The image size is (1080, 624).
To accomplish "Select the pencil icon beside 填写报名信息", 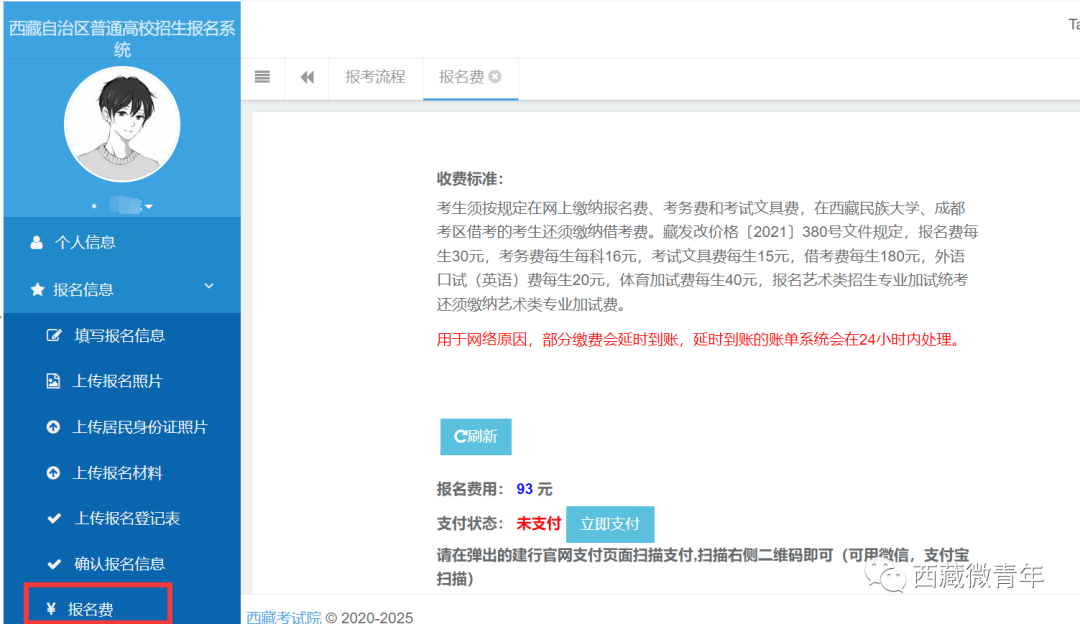I will pos(56,336).
